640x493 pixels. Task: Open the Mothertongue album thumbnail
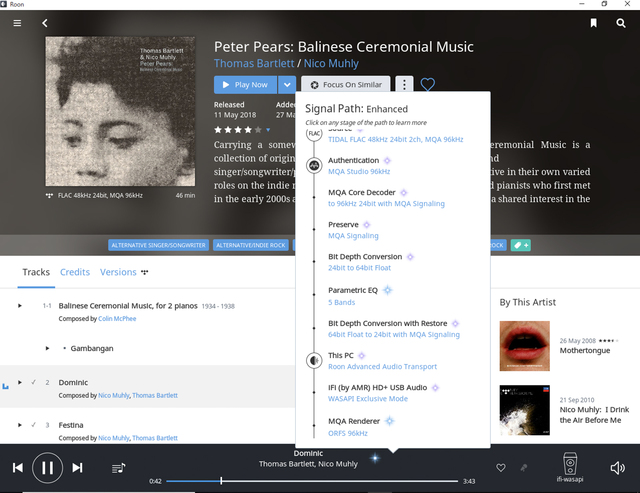click(524, 345)
